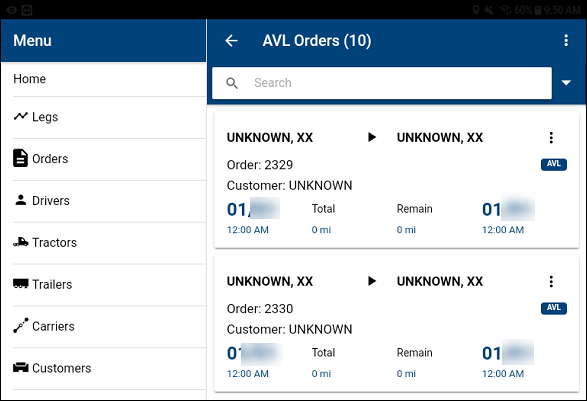The height and width of the screenshot is (401, 587).
Task: Click the Legs chart icon in menu
Action: pos(21,116)
